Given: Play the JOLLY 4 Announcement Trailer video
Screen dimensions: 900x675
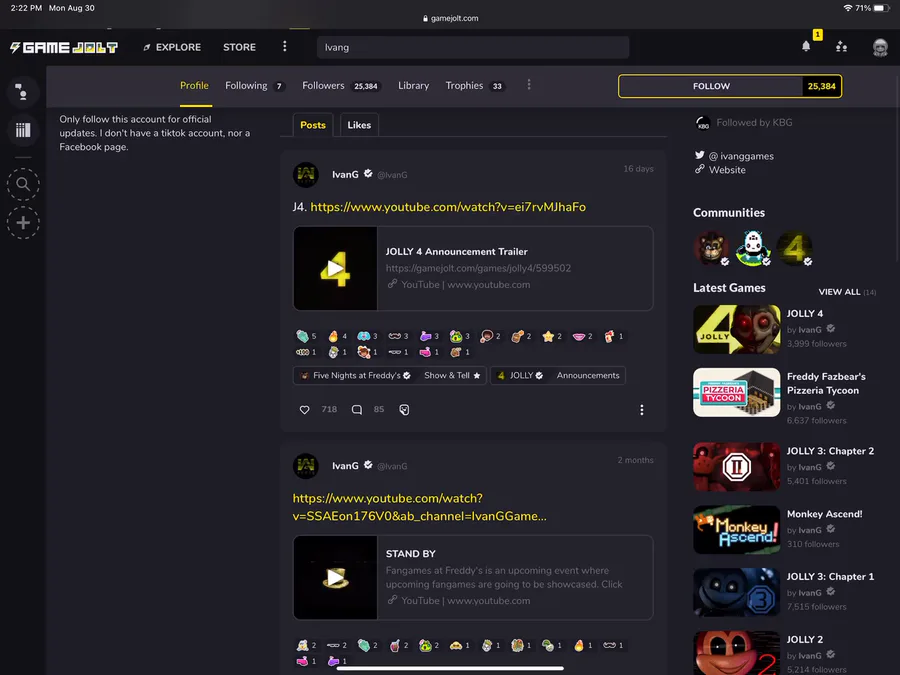Looking at the screenshot, I should point(335,268).
